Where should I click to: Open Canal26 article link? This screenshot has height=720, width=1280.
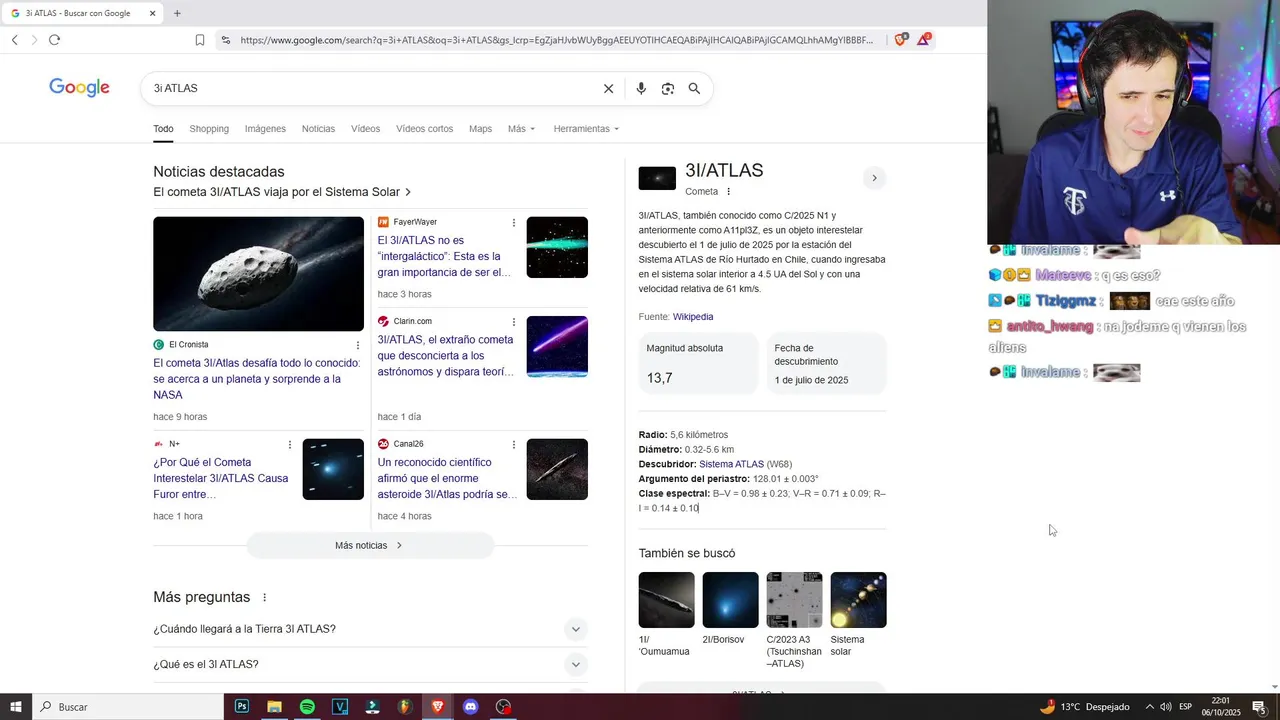[445, 478]
